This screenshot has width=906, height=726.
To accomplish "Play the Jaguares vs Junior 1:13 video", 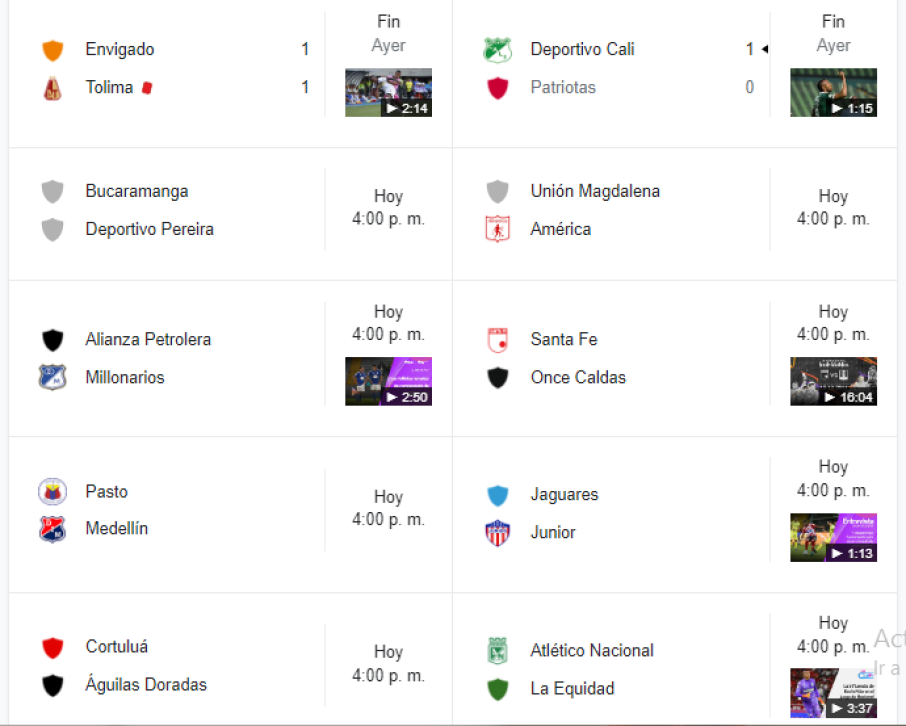I will [x=833, y=538].
